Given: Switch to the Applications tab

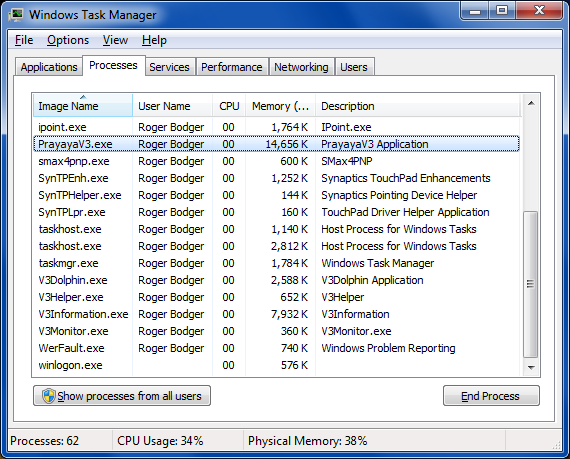Looking at the screenshot, I should coord(49,67).
